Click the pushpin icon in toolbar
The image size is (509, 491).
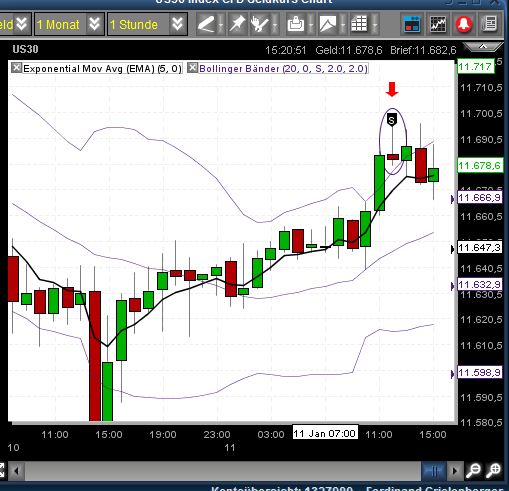coord(237,24)
